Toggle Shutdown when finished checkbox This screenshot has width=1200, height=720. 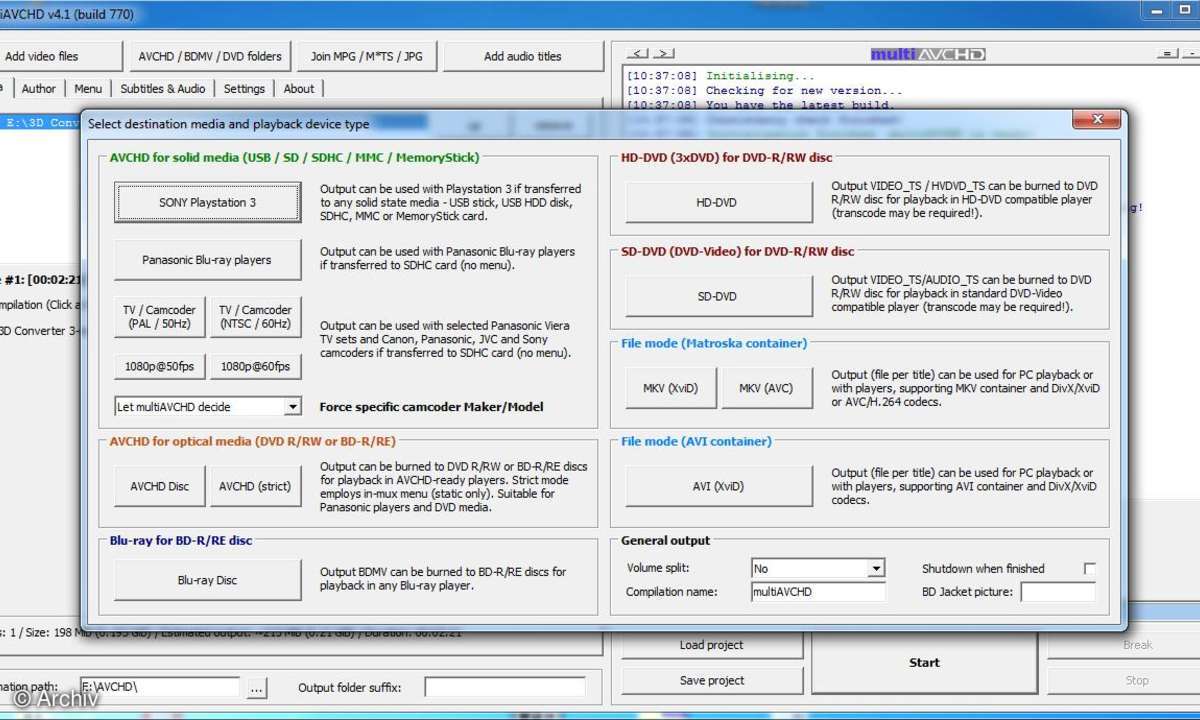pos(1089,569)
